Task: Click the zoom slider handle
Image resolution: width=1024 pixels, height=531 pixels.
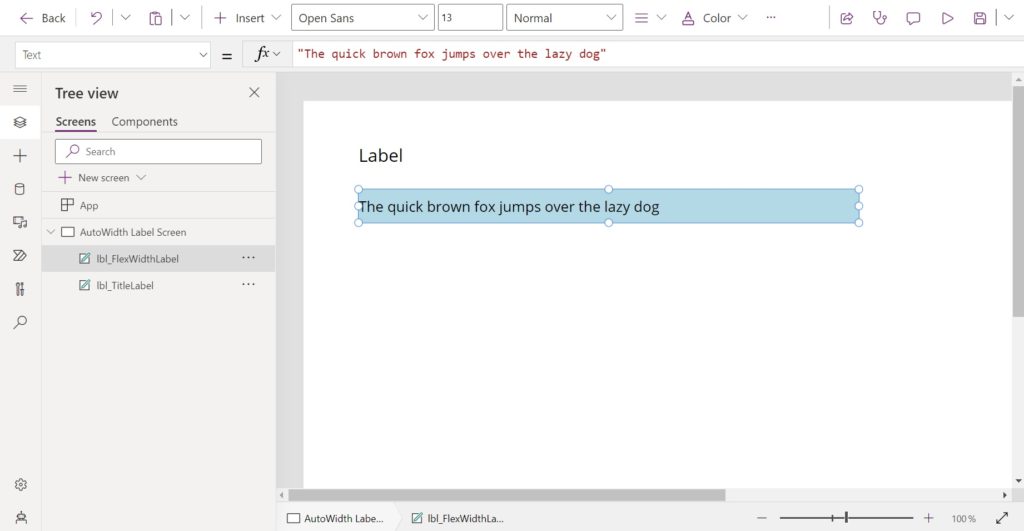Action: tap(846, 517)
